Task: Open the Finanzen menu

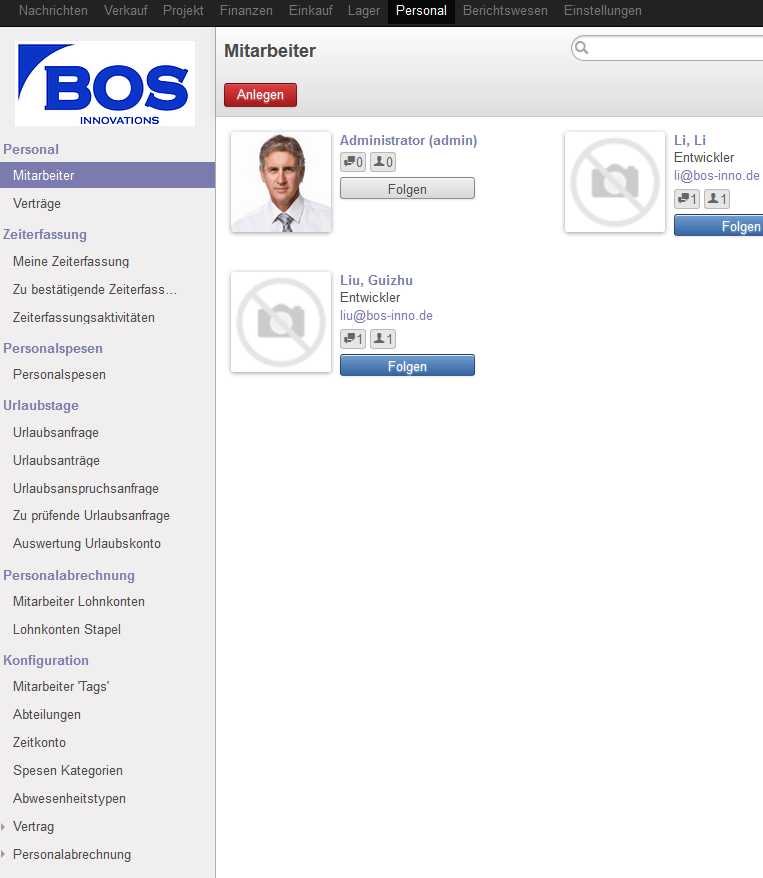Action: click(246, 11)
